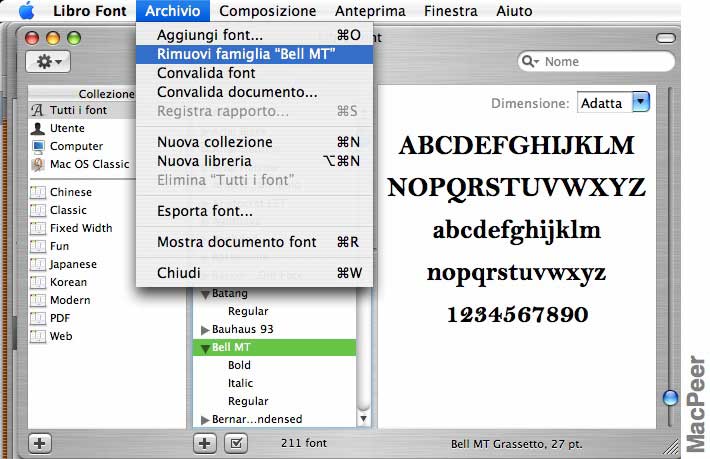This screenshot has height=459, width=710.
Task: Choose Esporta font... menu item
Action: [x=254, y=211]
